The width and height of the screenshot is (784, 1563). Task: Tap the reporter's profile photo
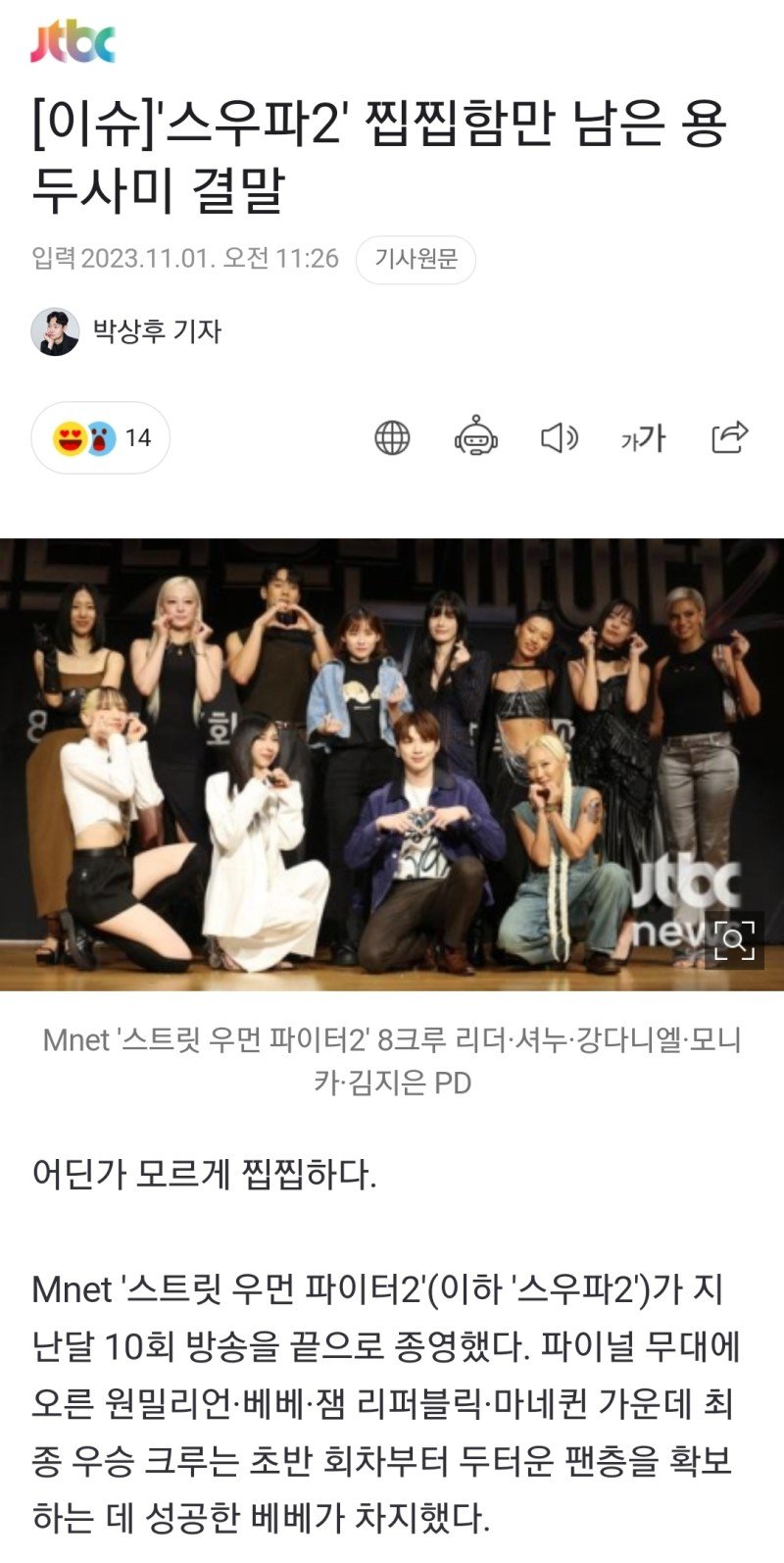55,331
